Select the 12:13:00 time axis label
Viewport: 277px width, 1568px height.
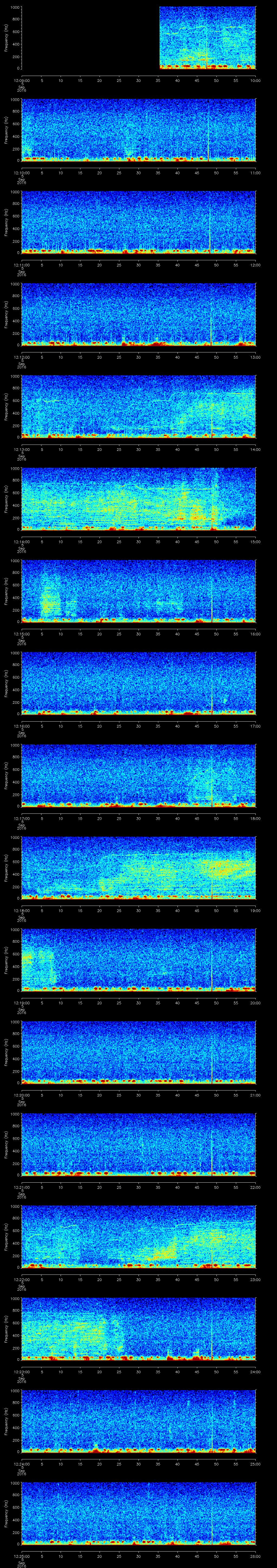[22, 449]
